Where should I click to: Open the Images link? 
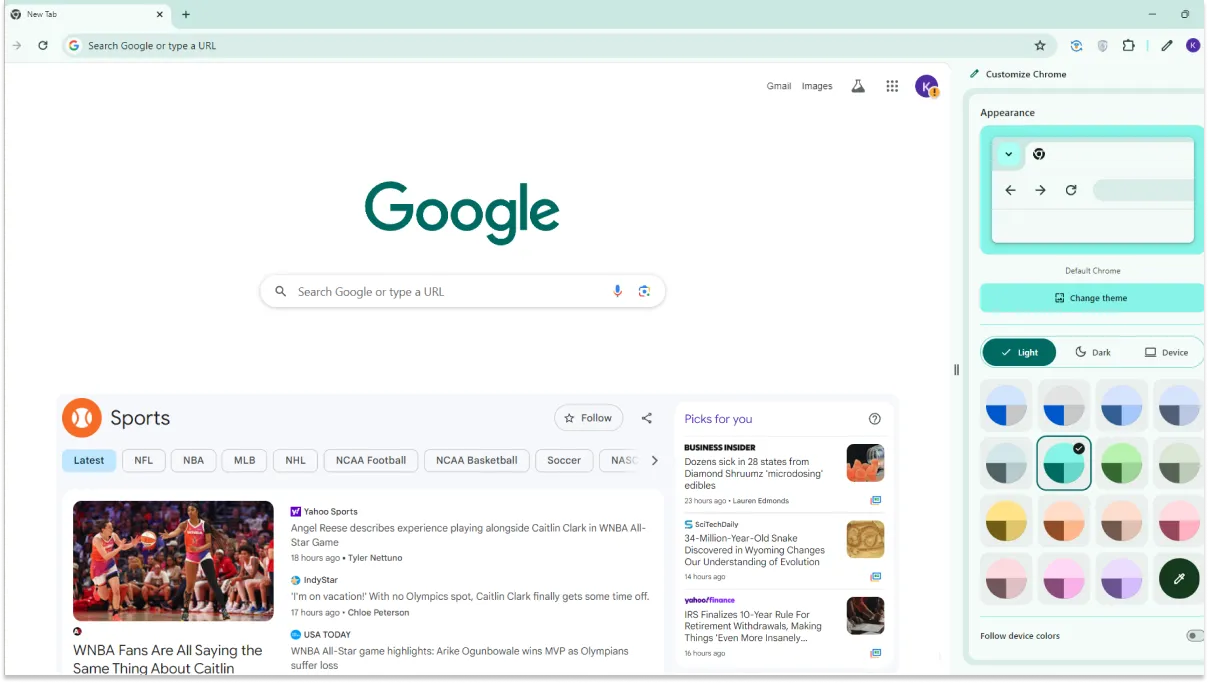tap(817, 86)
